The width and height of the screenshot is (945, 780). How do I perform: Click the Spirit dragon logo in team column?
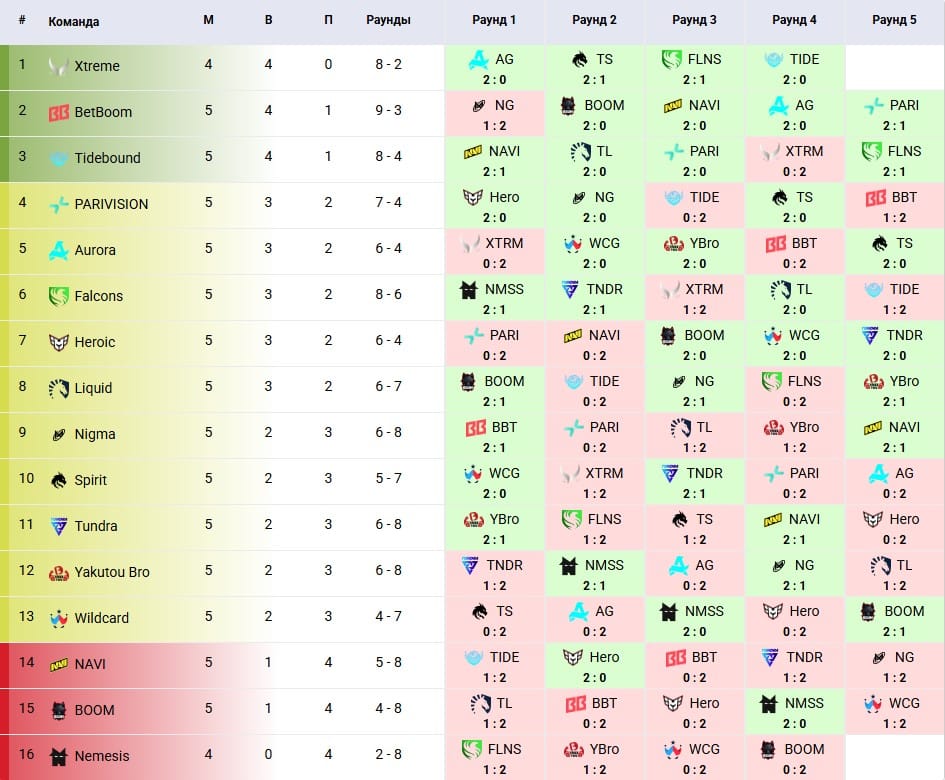coord(59,480)
